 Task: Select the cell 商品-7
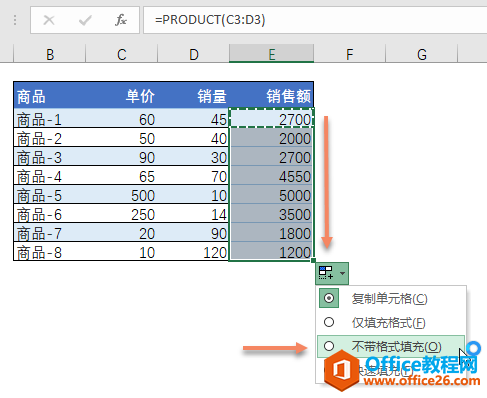[50, 232]
